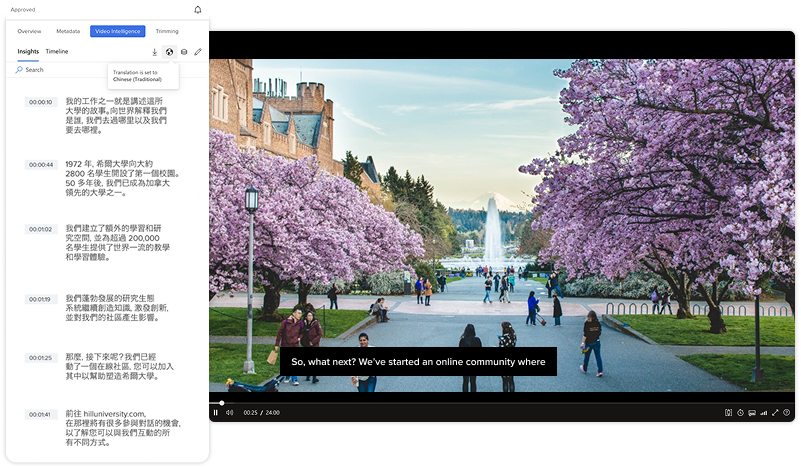Click the video frame with cherry trees
This screenshot has width=801, height=468.
[502, 225]
